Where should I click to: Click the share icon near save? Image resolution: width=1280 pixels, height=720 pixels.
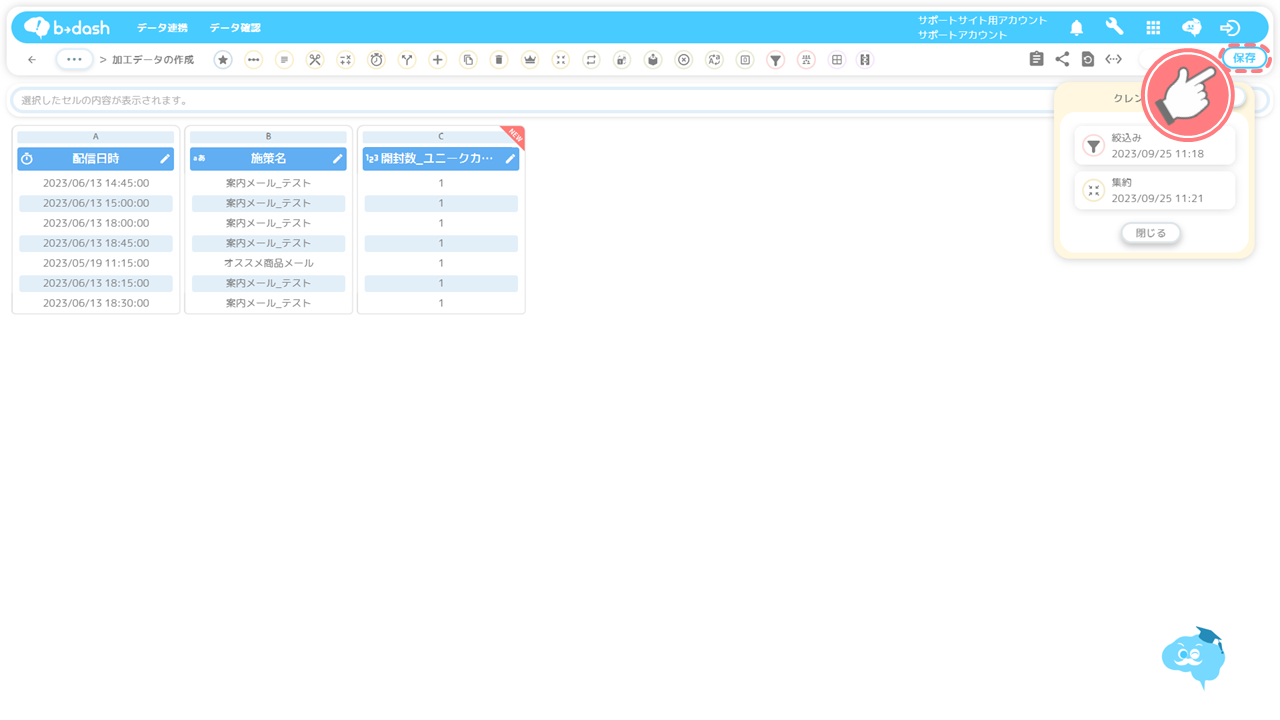pos(1062,60)
